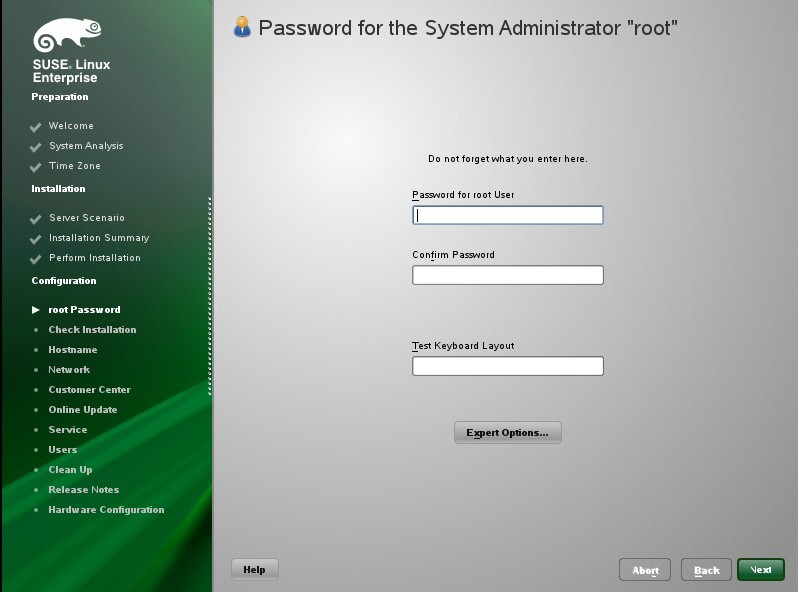Select the Release Notes step
The width and height of the screenshot is (798, 592).
point(84,490)
